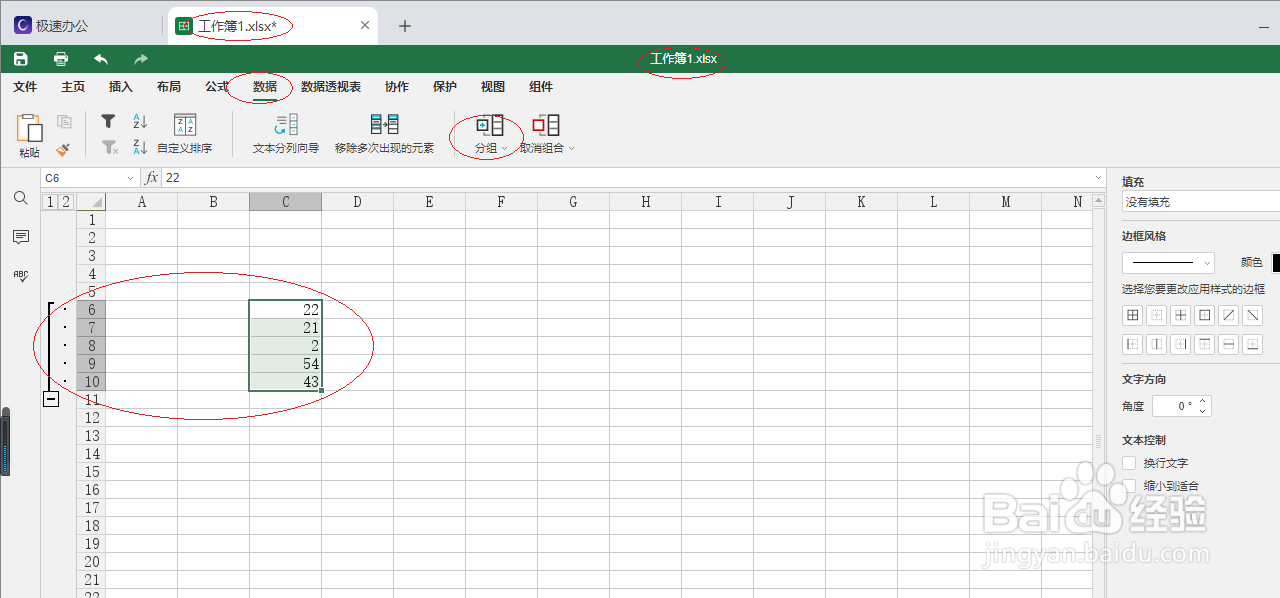Click the Copy icon next to Paste
The height and width of the screenshot is (598, 1280).
coord(64,122)
